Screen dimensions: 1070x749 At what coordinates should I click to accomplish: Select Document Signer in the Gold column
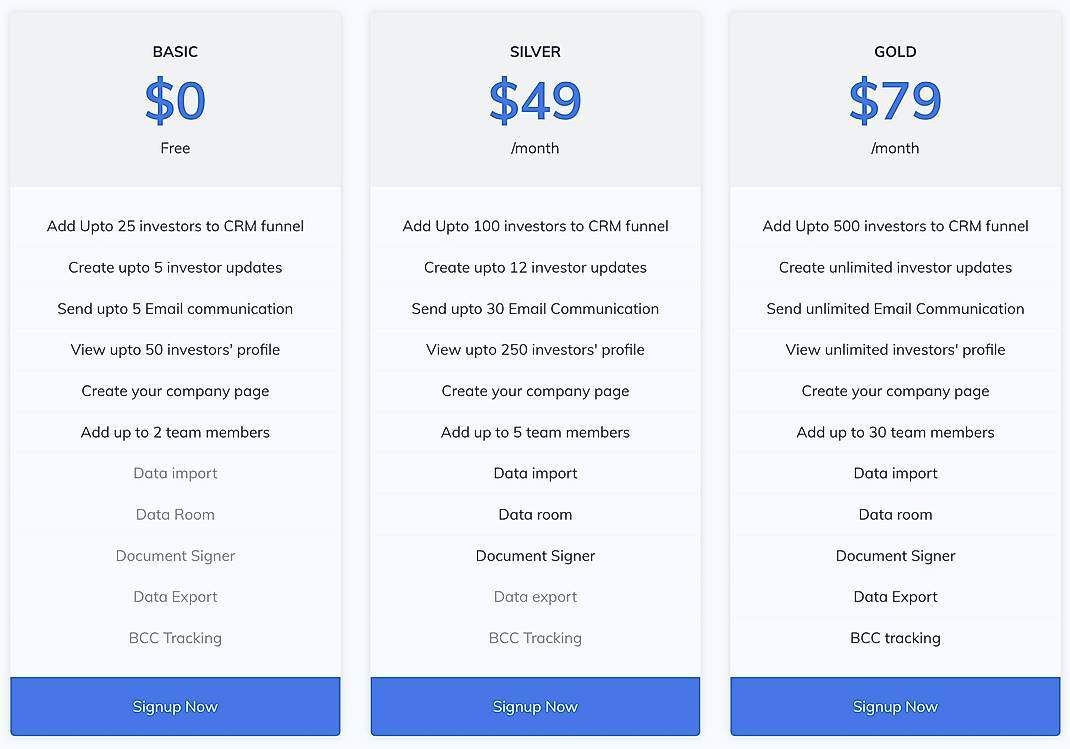point(895,555)
